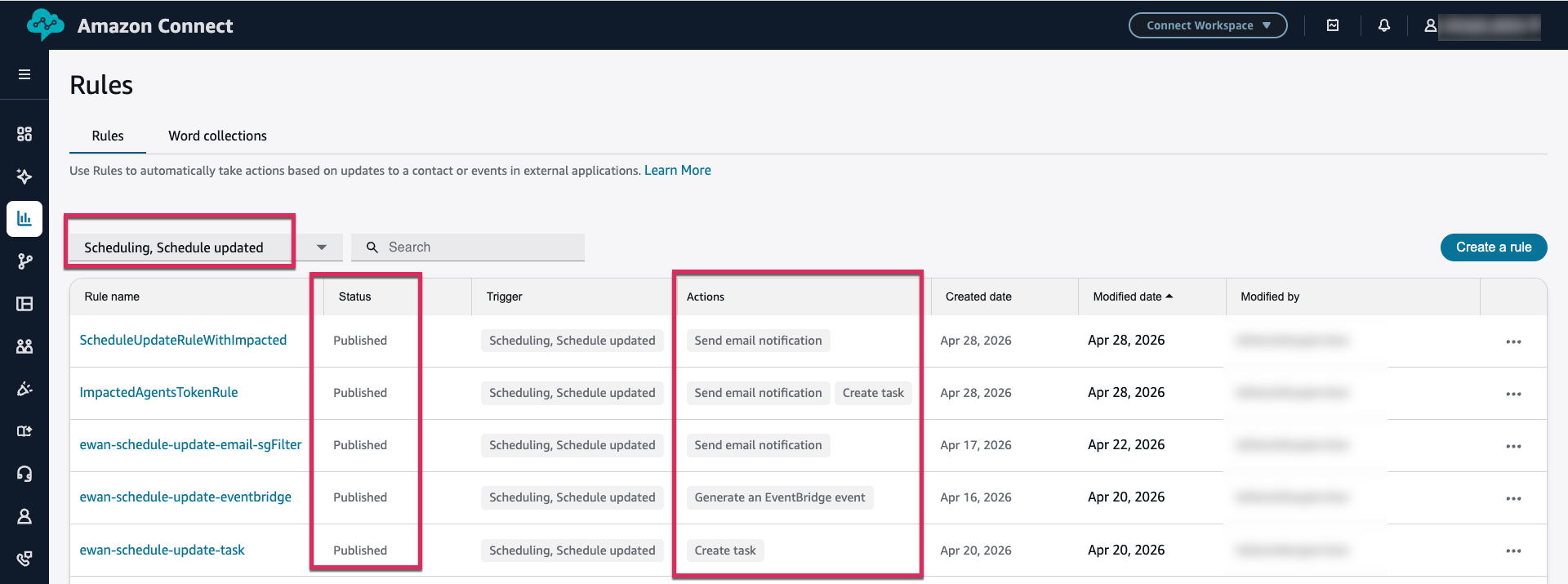Click Apr 22, 2026 modified date
Screen dimensions: 1568x584
(x=1126, y=445)
